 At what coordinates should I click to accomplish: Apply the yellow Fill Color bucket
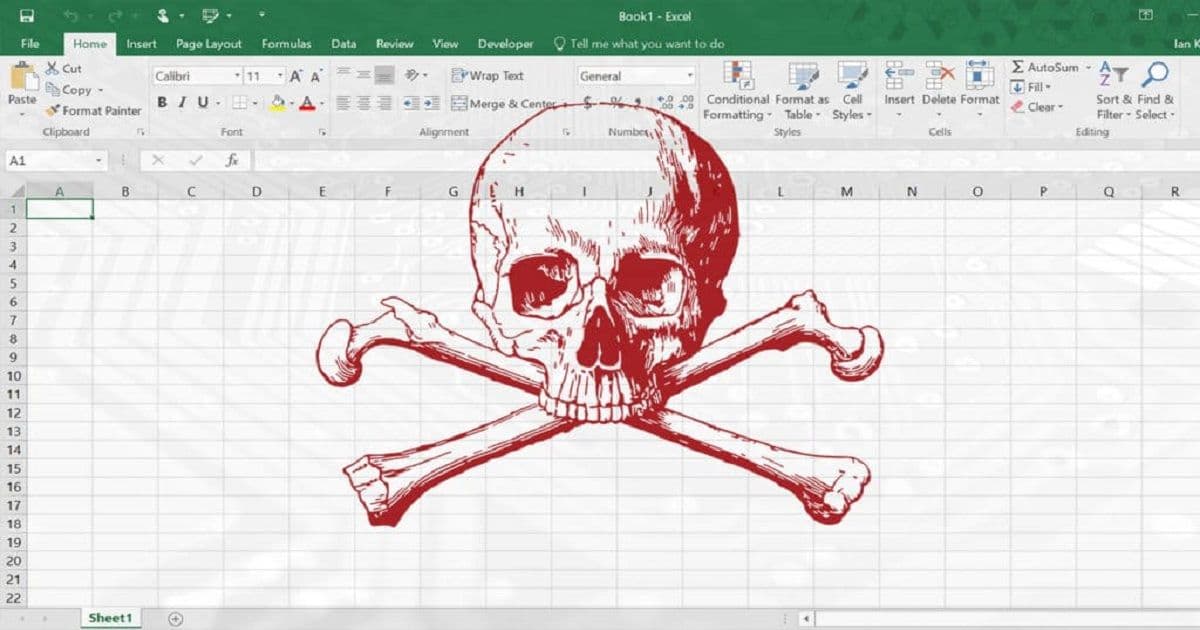pyautogui.click(x=277, y=103)
